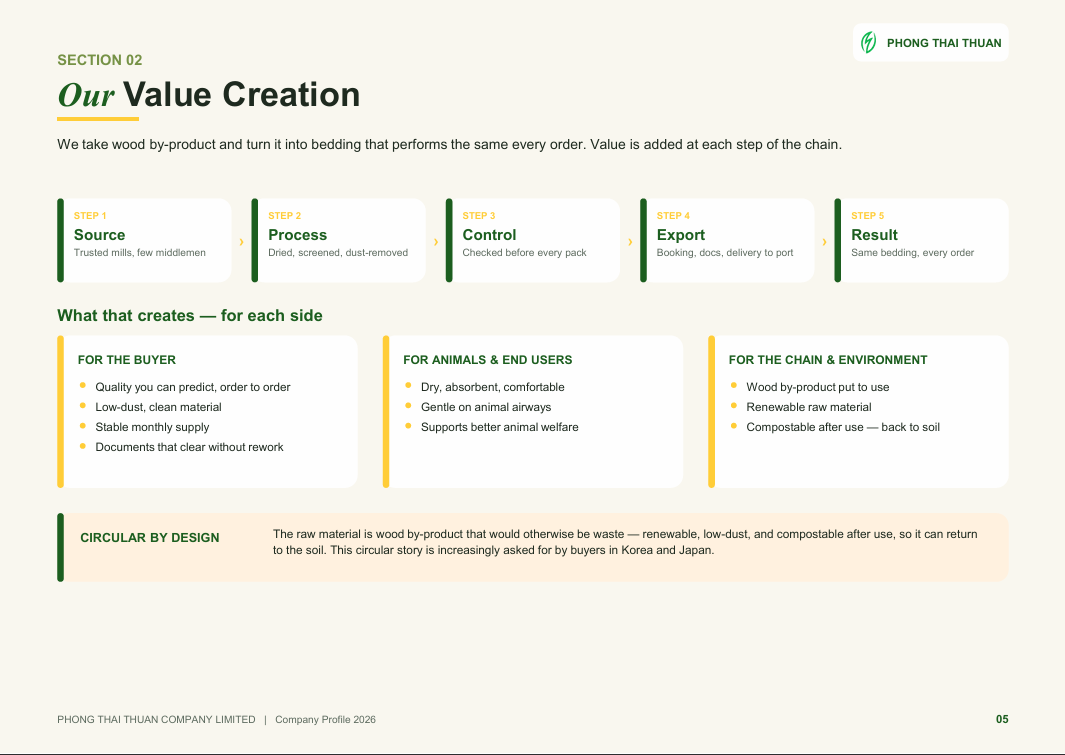
Task: Click the 'SECTION 02' label
Action: 100,60
